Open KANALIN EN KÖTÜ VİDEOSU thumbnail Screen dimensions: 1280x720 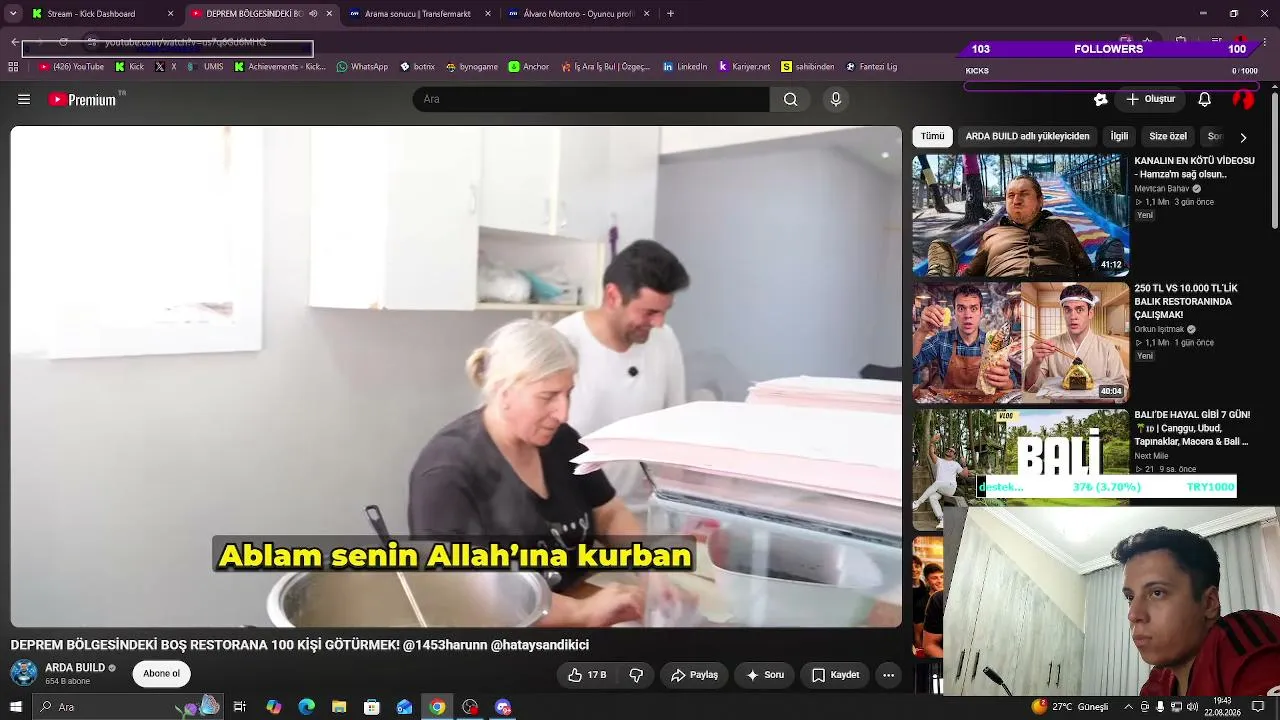click(x=1020, y=215)
